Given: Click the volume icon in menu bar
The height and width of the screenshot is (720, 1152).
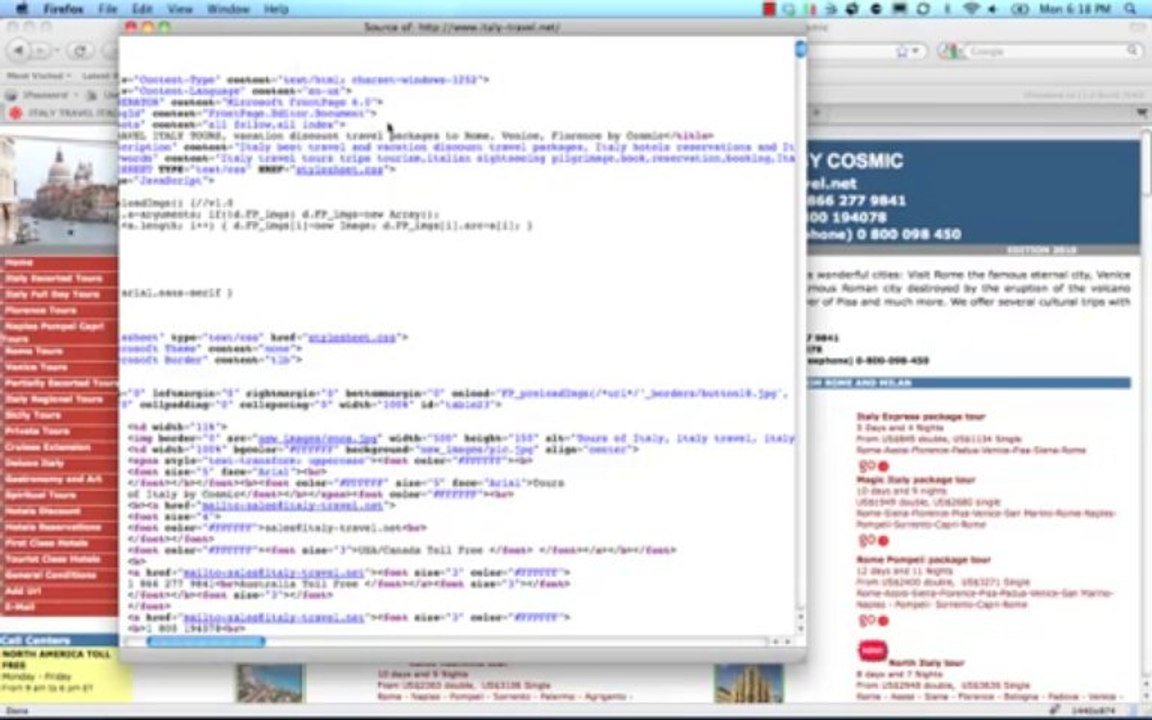Looking at the screenshot, I should [994, 9].
